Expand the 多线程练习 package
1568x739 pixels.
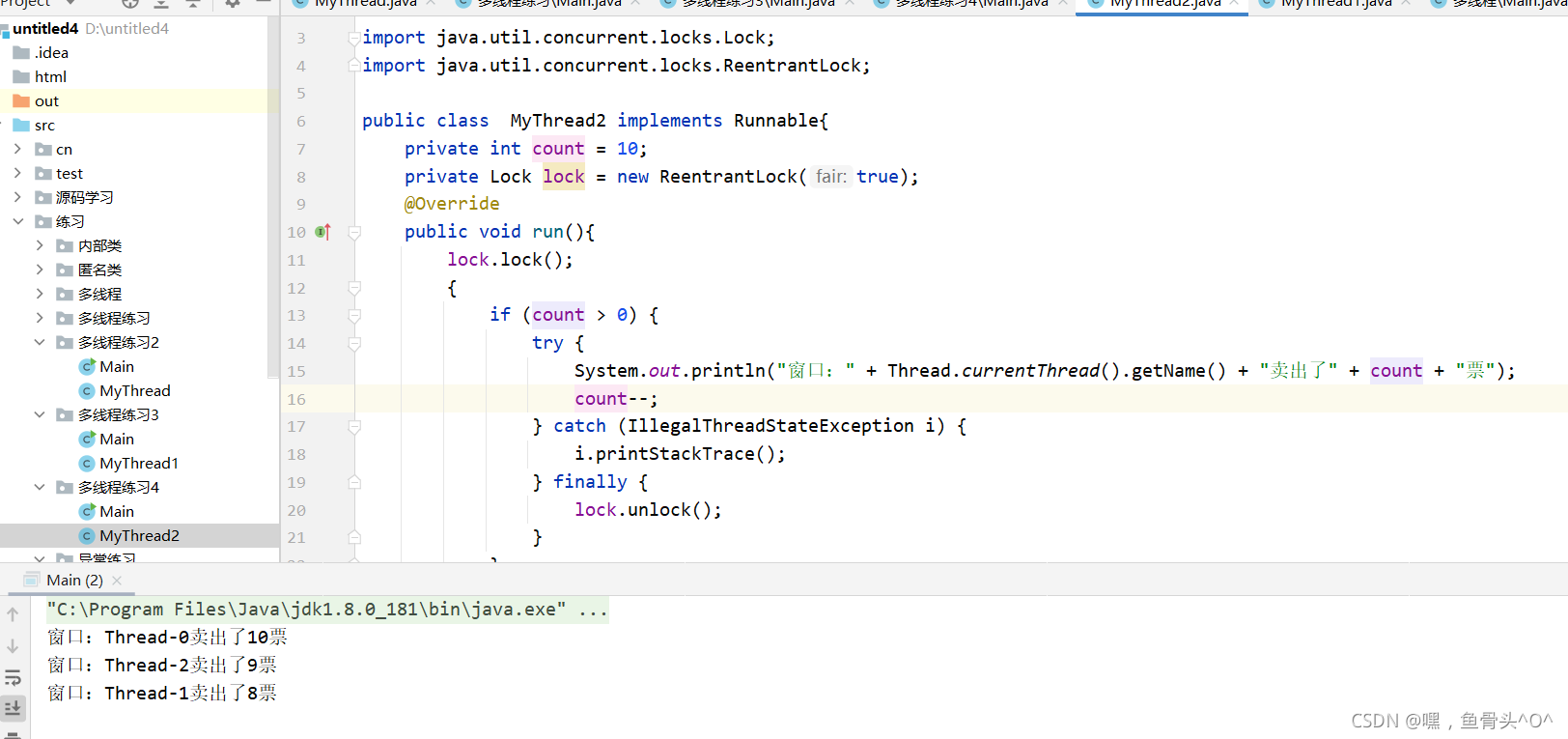40,318
